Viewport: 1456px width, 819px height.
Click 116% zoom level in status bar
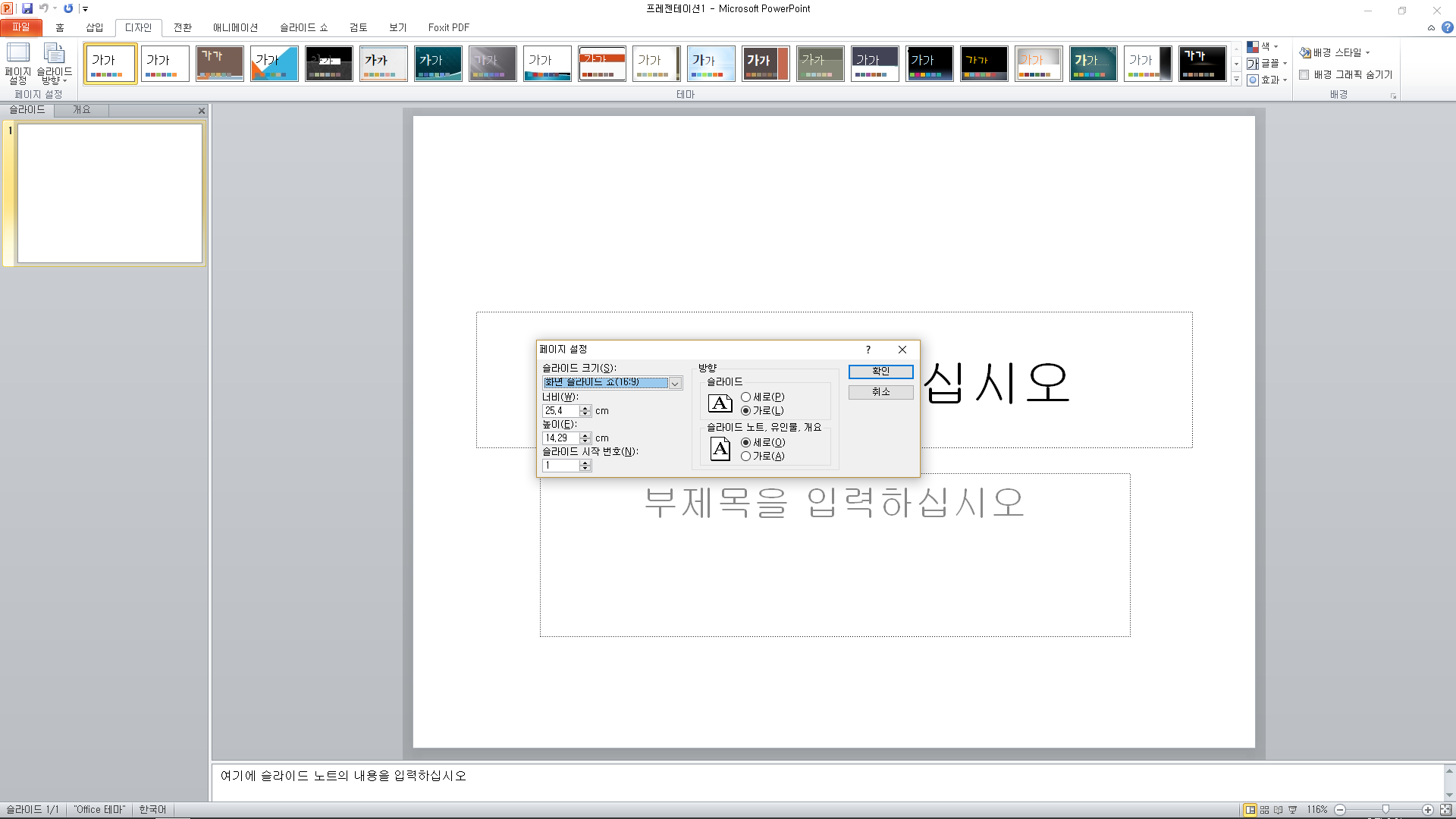point(1317,810)
